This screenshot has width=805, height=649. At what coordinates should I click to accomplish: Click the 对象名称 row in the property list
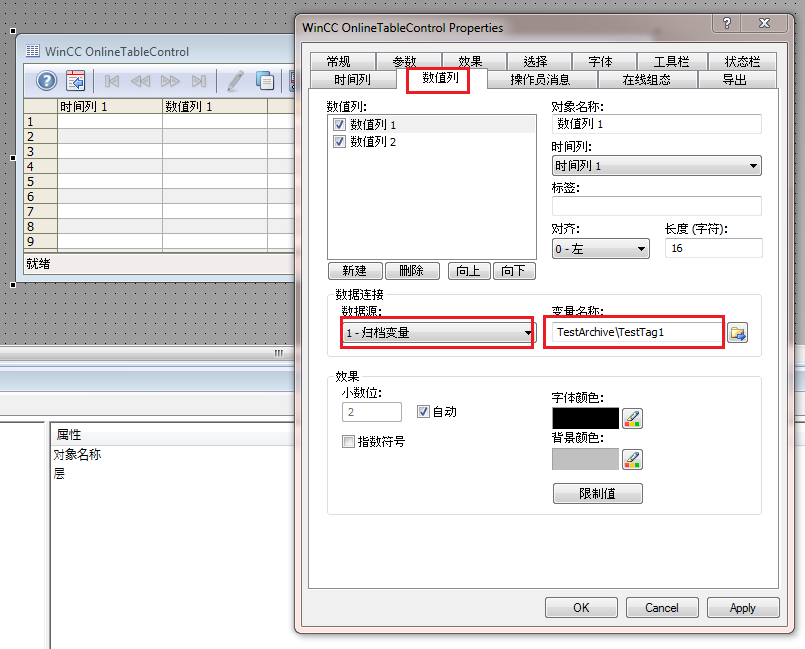(78, 454)
